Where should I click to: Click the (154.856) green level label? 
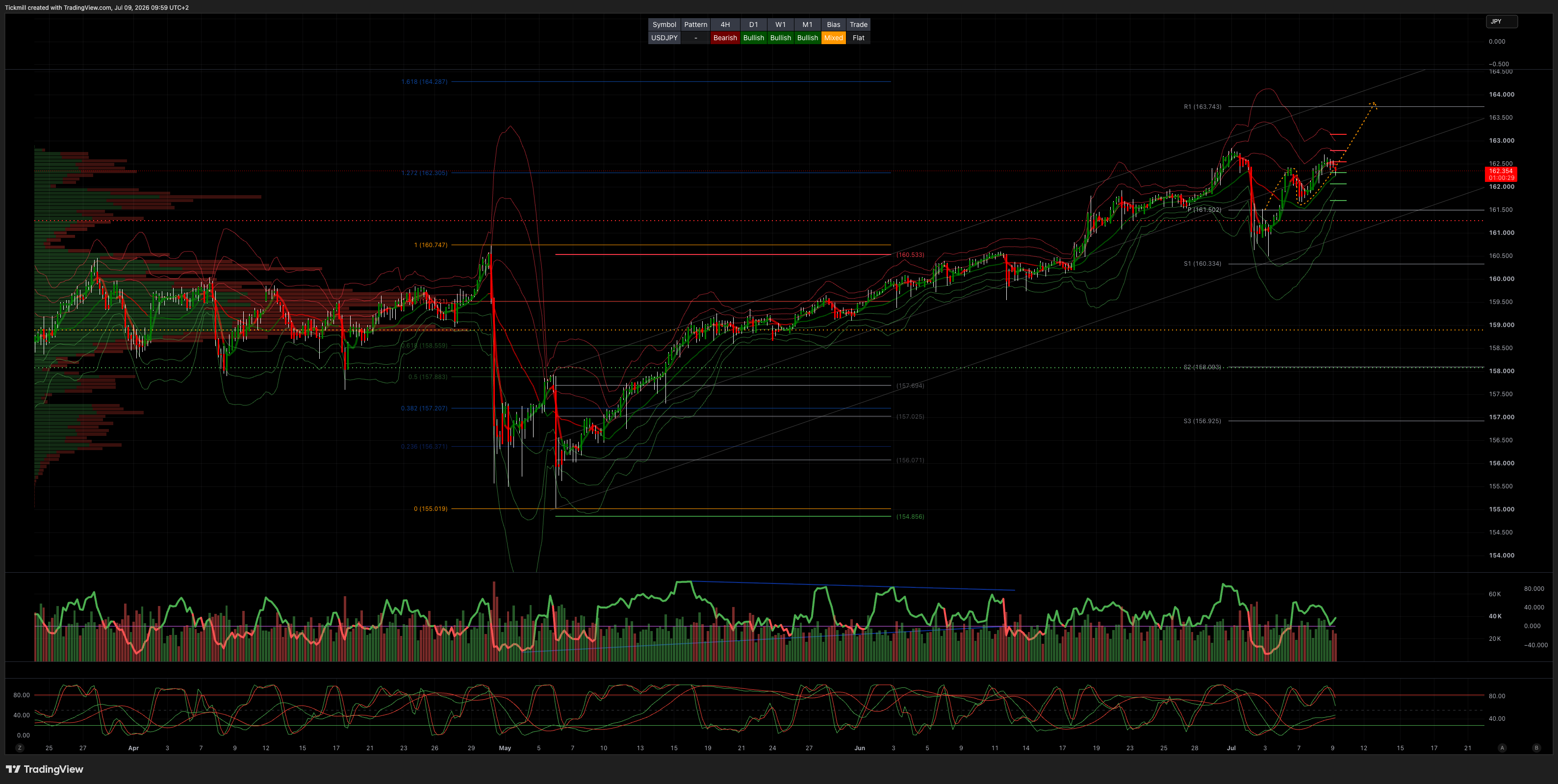(910, 516)
